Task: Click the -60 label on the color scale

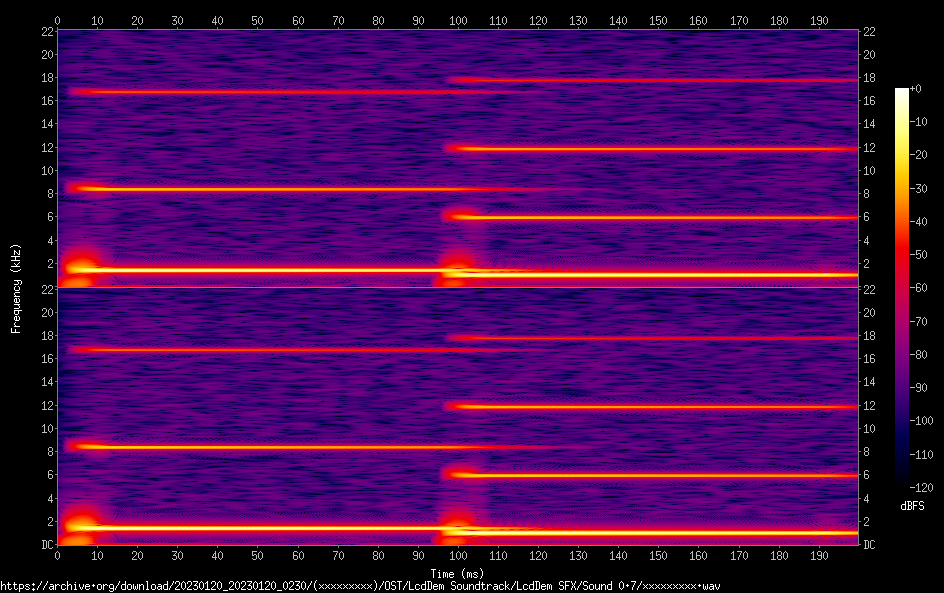Action: [x=918, y=288]
